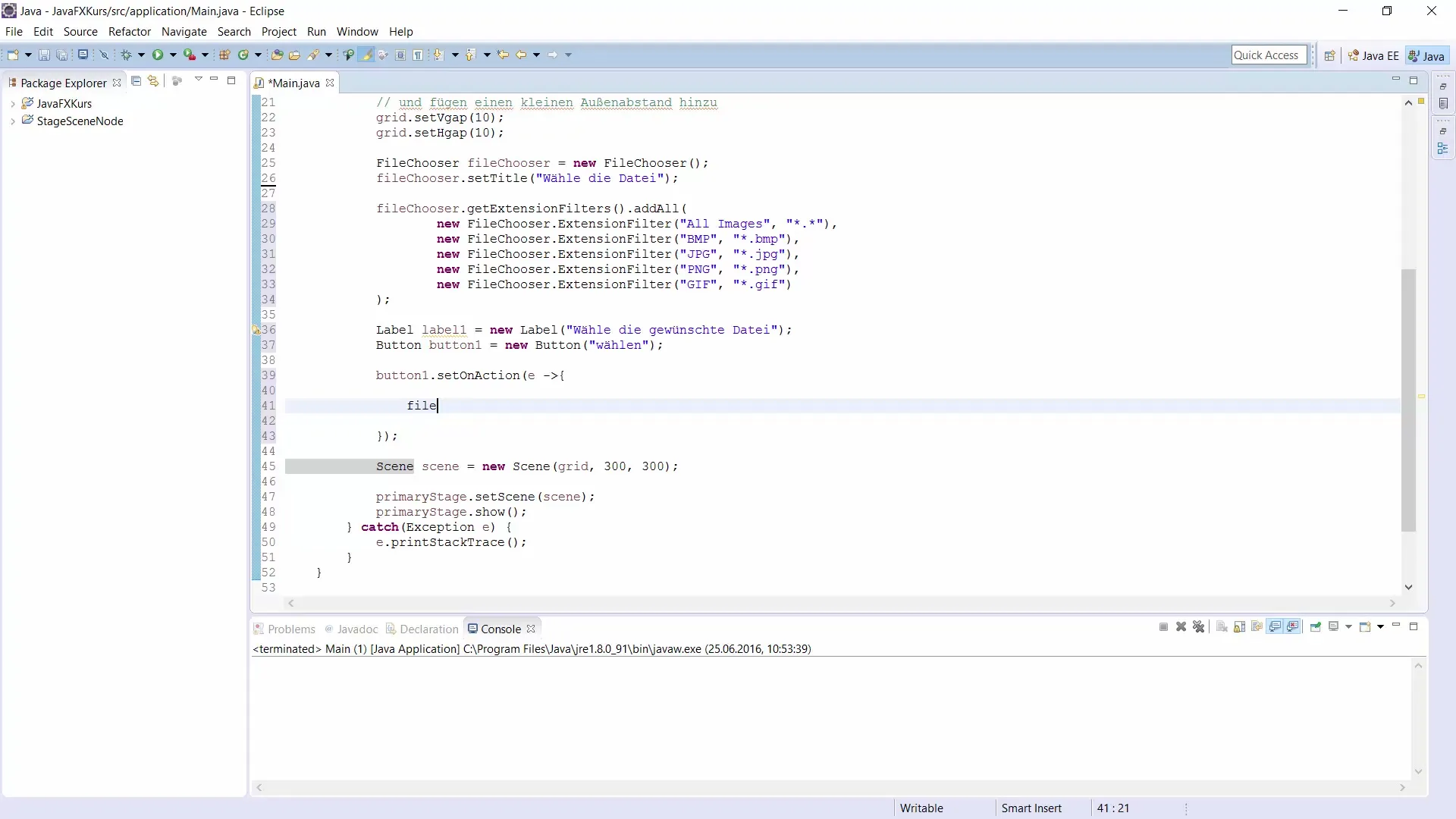The width and height of the screenshot is (1456, 819).
Task: Create new Java package icon
Action: tap(224, 55)
